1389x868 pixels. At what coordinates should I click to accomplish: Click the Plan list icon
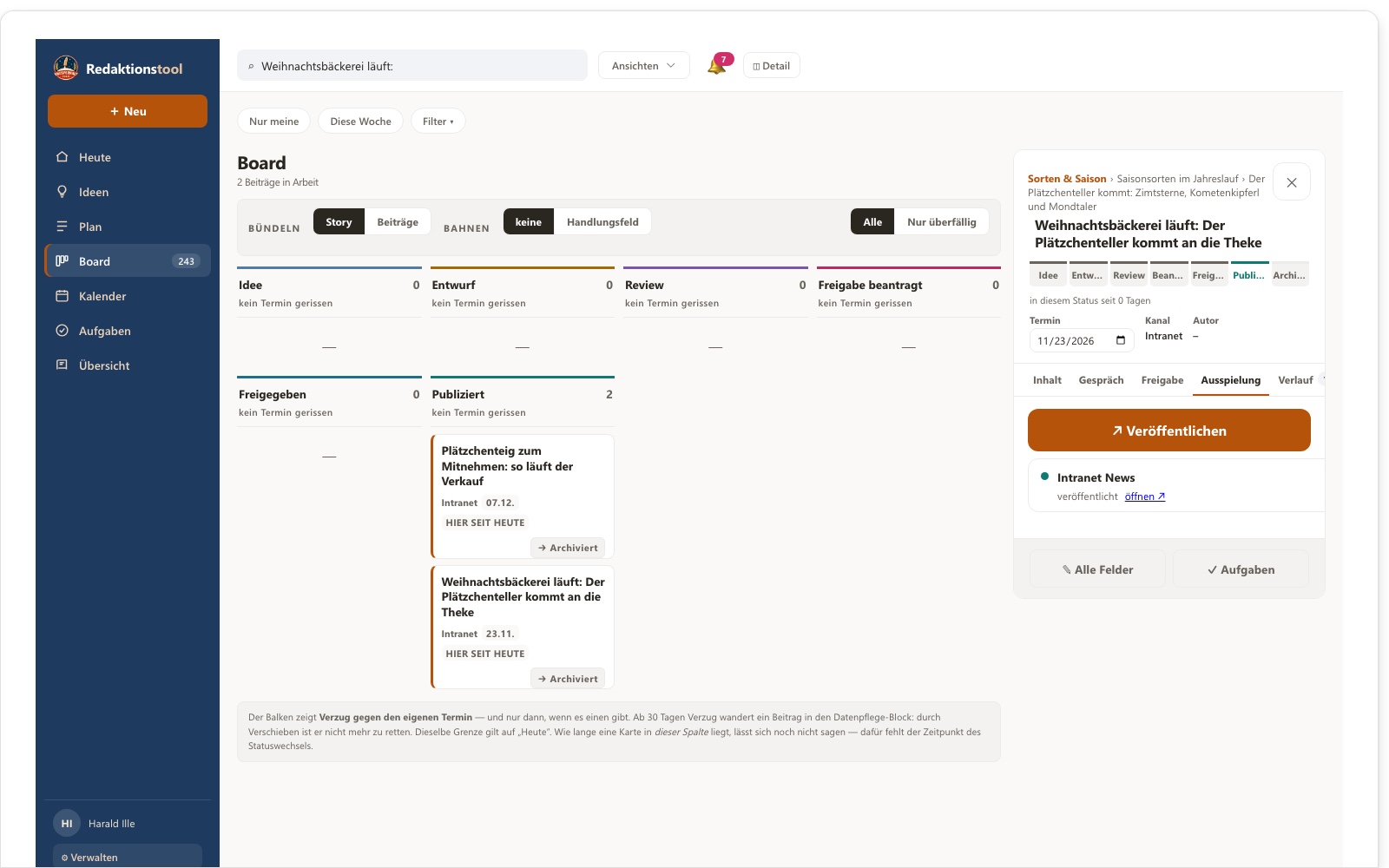click(x=62, y=227)
